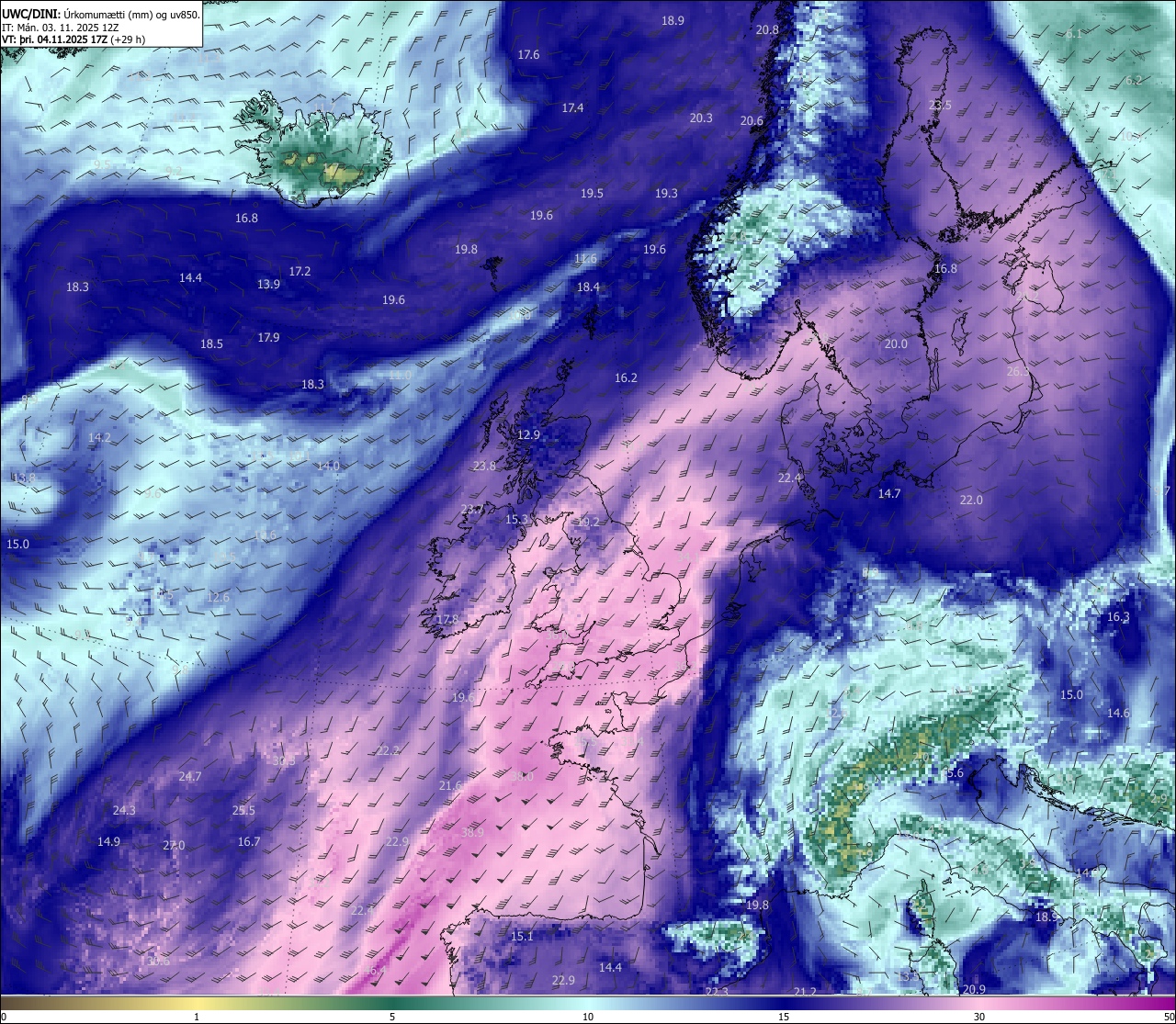
Task: Click the UWC/DINI title text in the header
Action: tap(31, 15)
